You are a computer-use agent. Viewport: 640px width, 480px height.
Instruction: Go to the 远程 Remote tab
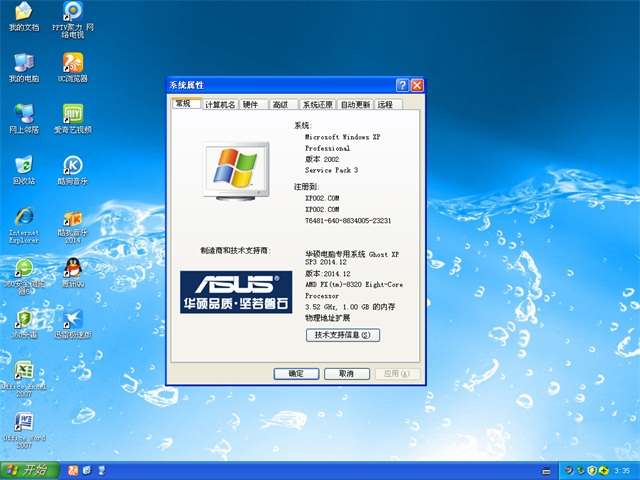tap(386, 104)
